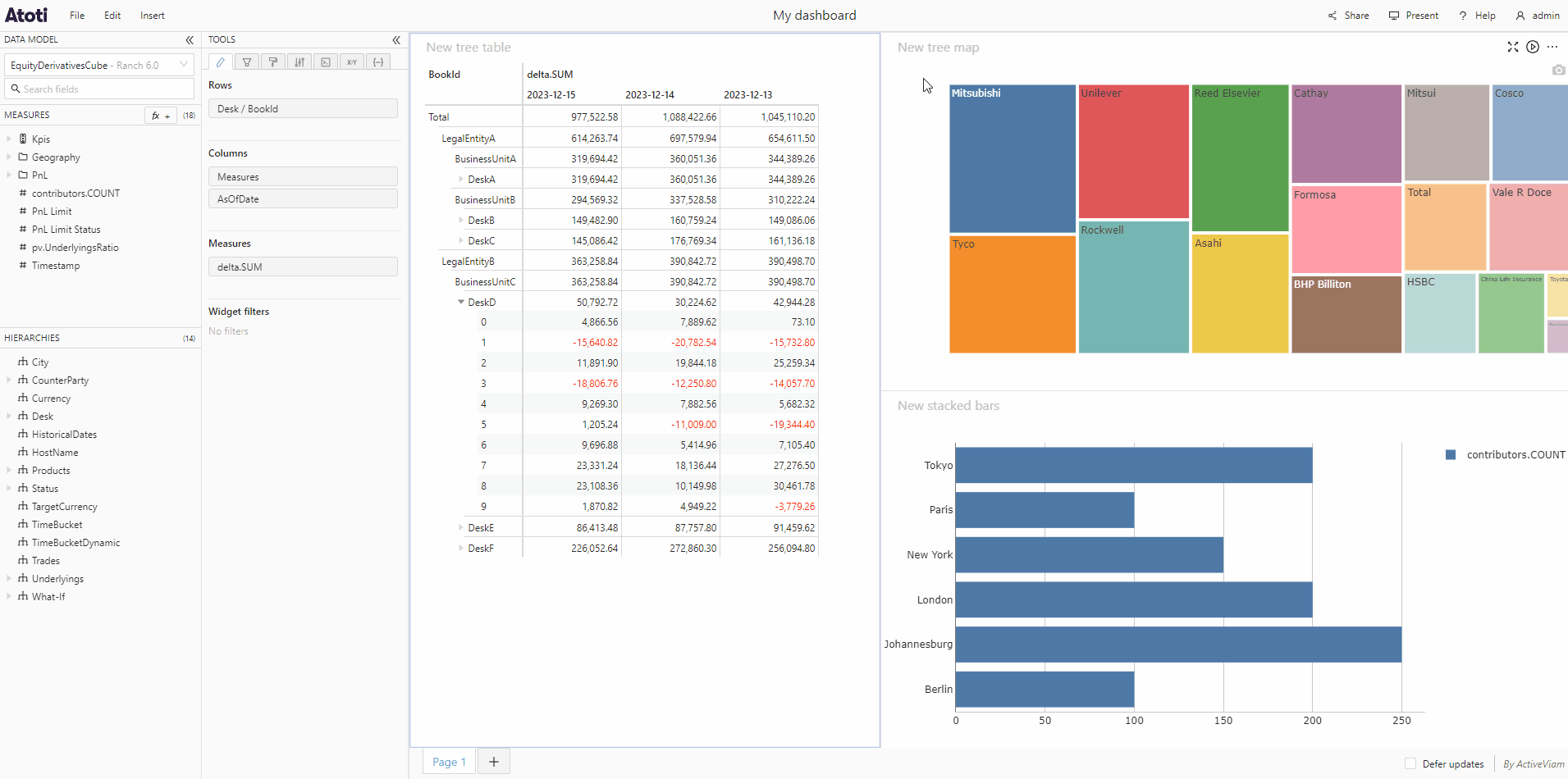Open the Insert menu
1568x779 pixels.
[152, 16]
